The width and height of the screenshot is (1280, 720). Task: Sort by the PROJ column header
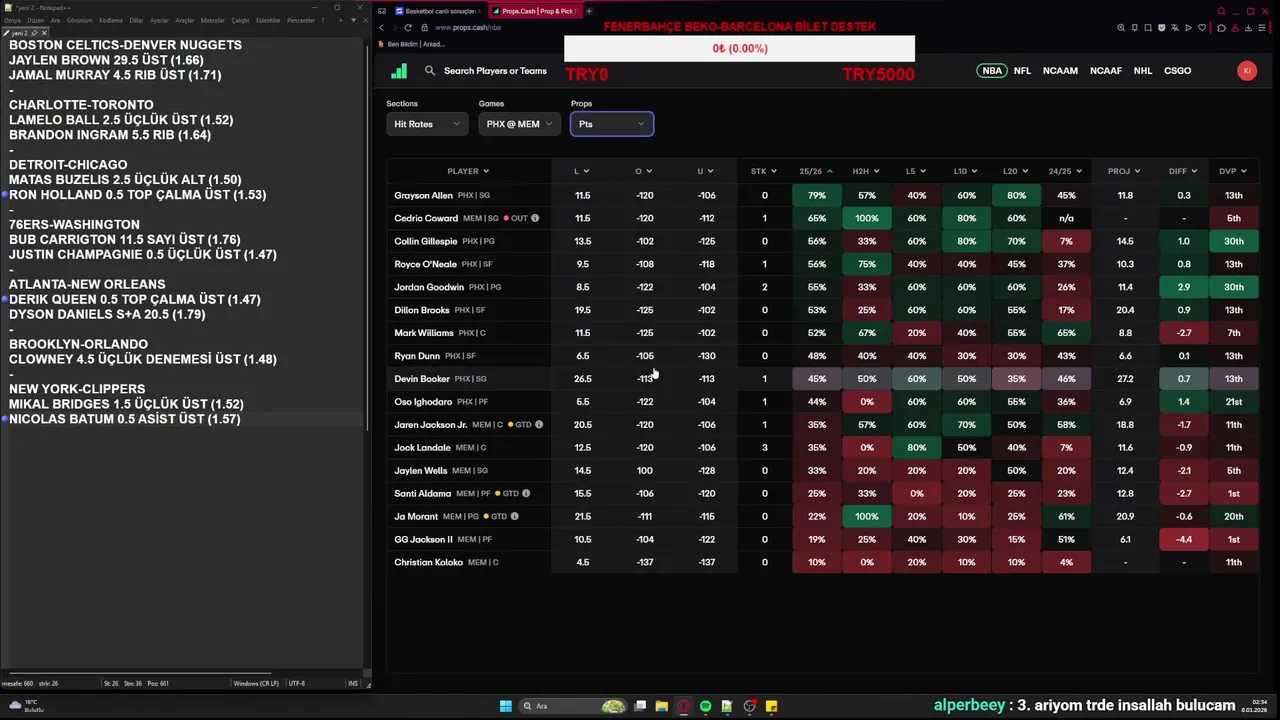click(x=1124, y=171)
